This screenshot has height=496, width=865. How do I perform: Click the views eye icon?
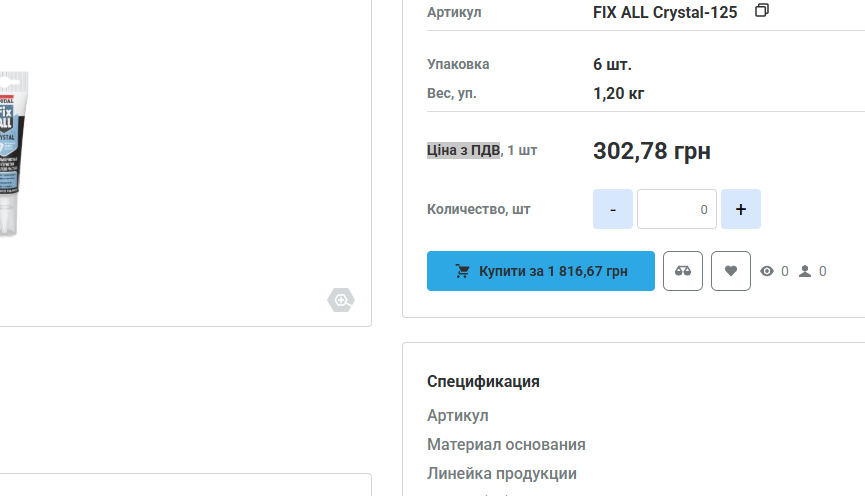[767, 271]
